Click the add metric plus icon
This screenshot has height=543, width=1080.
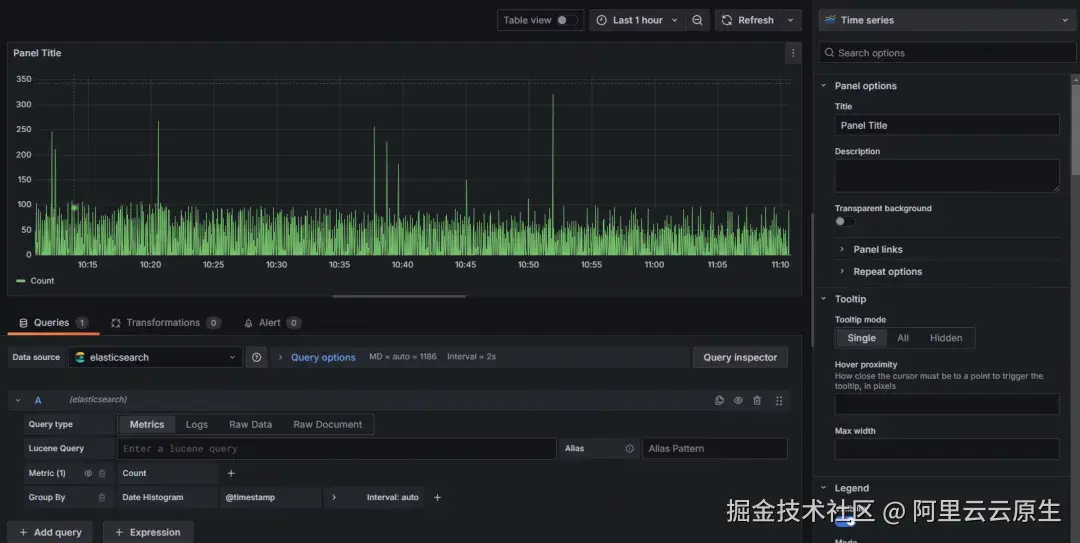point(231,473)
